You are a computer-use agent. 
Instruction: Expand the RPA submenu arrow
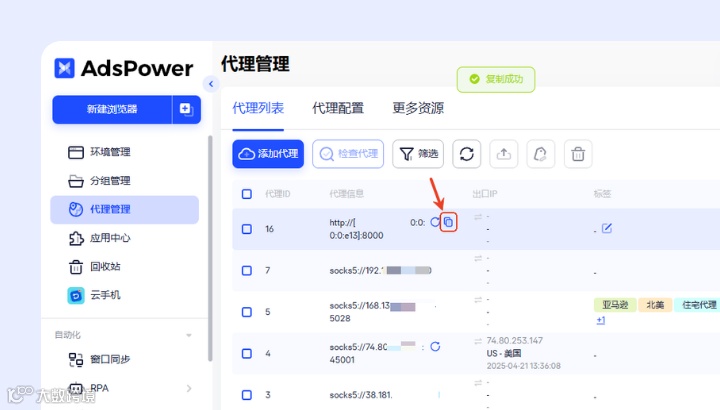[189, 388]
